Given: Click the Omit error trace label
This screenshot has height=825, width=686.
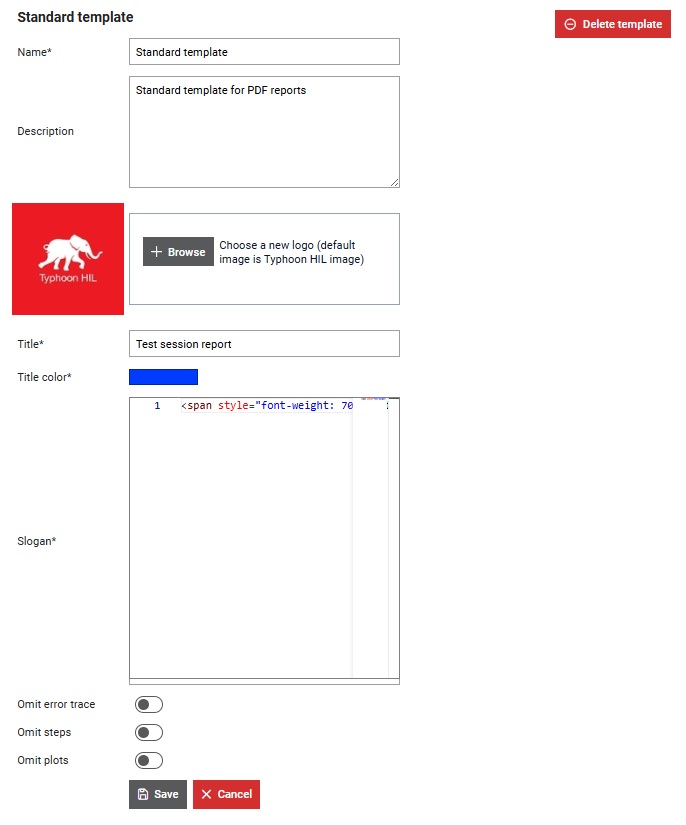Looking at the screenshot, I should 56,705.
